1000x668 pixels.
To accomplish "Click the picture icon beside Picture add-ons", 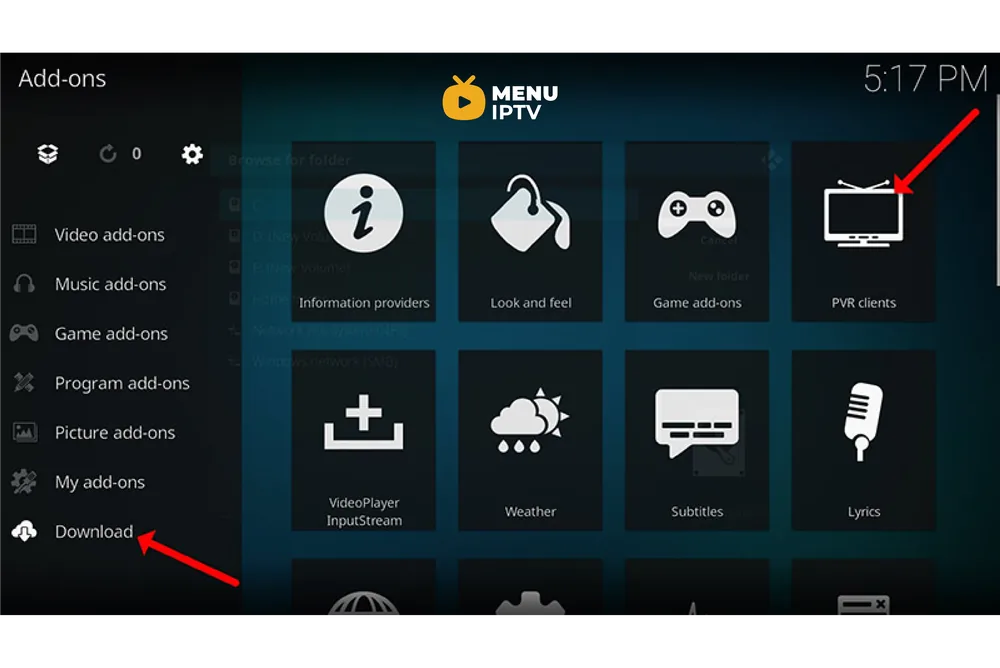I will [x=25, y=432].
